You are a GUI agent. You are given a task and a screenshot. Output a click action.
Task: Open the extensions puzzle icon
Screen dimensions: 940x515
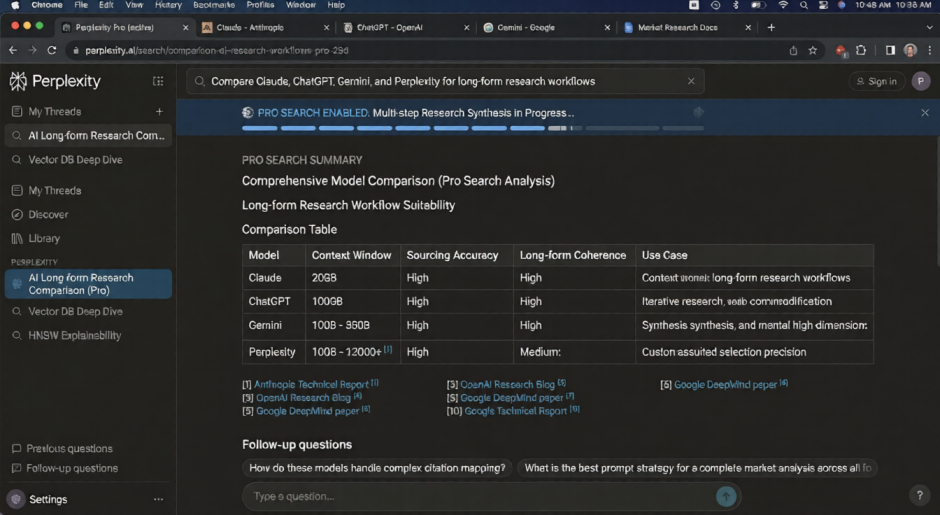[x=861, y=50]
